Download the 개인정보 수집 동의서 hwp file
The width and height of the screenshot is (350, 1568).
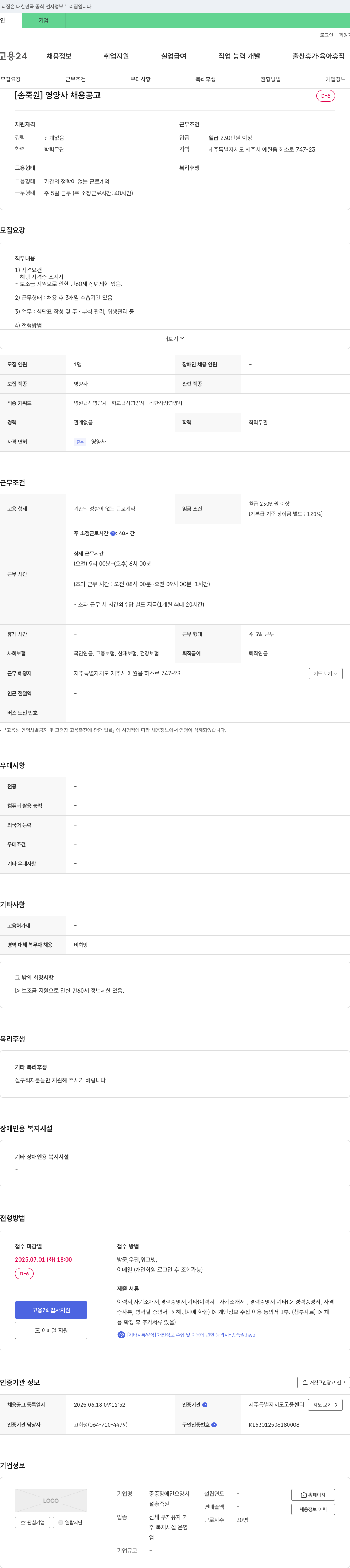point(191,1335)
